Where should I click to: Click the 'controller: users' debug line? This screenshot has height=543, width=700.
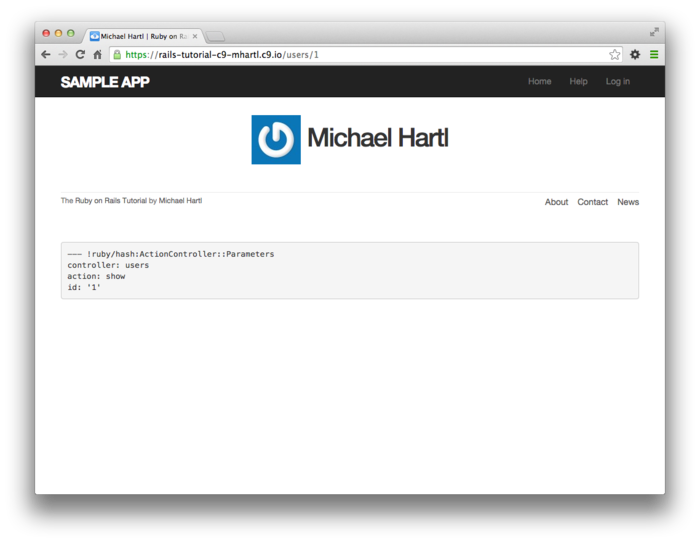(x=108, y=265)
